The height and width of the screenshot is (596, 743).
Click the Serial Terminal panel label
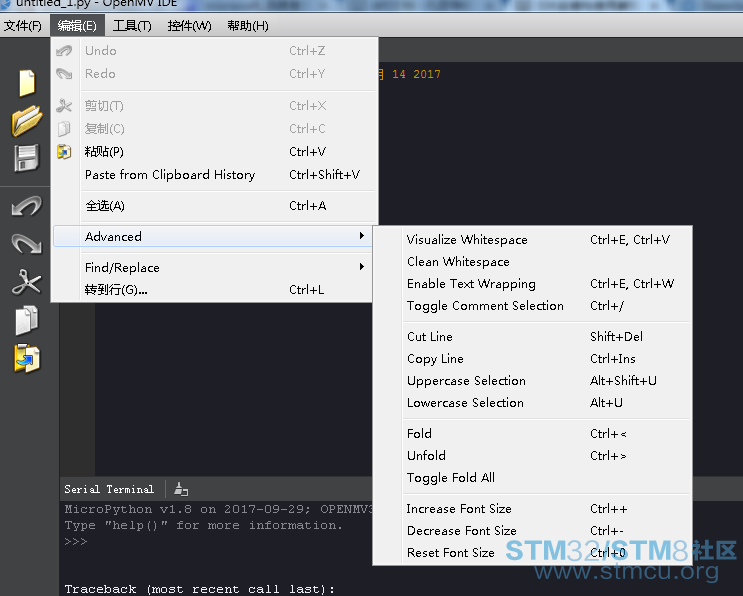coord(109,489)
